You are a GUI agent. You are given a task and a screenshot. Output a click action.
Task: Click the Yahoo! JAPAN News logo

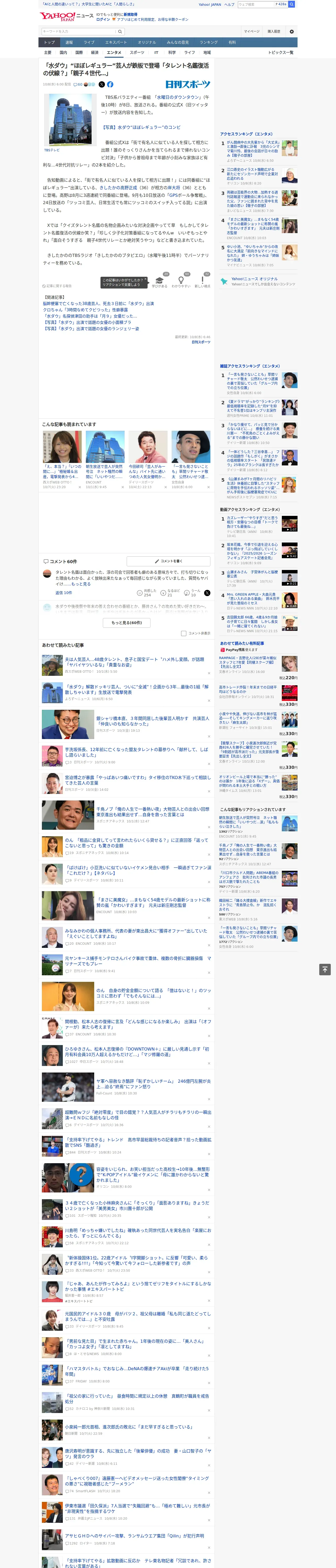(66, 16)
